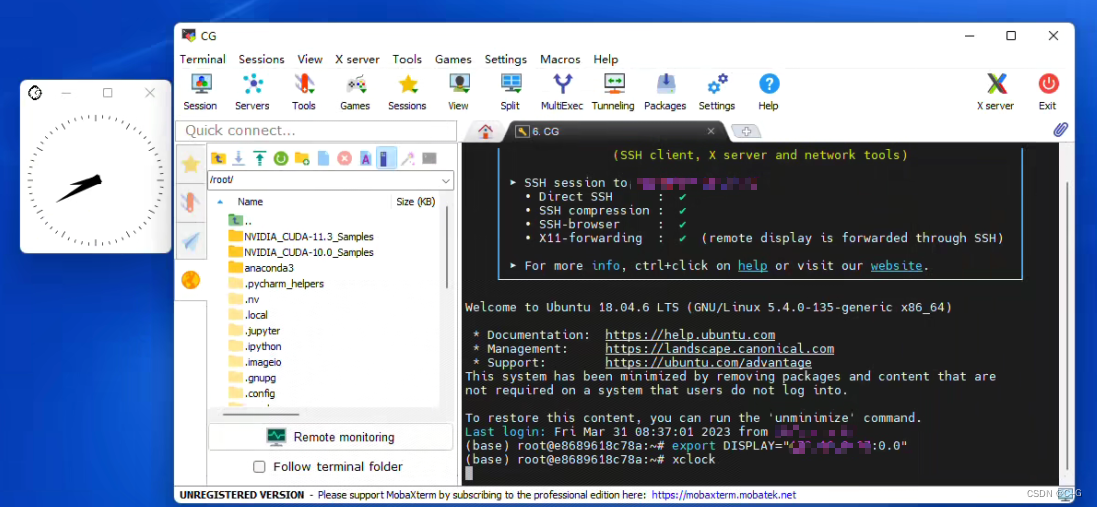
Task: Click the Tunneling toolbar icon
Action: pyautogui.click(x=613, y=90)
